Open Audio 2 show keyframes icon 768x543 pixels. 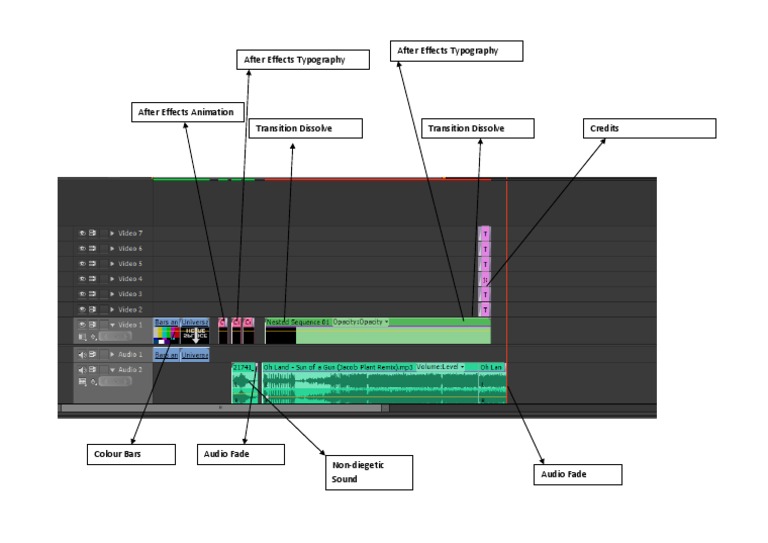93,381
